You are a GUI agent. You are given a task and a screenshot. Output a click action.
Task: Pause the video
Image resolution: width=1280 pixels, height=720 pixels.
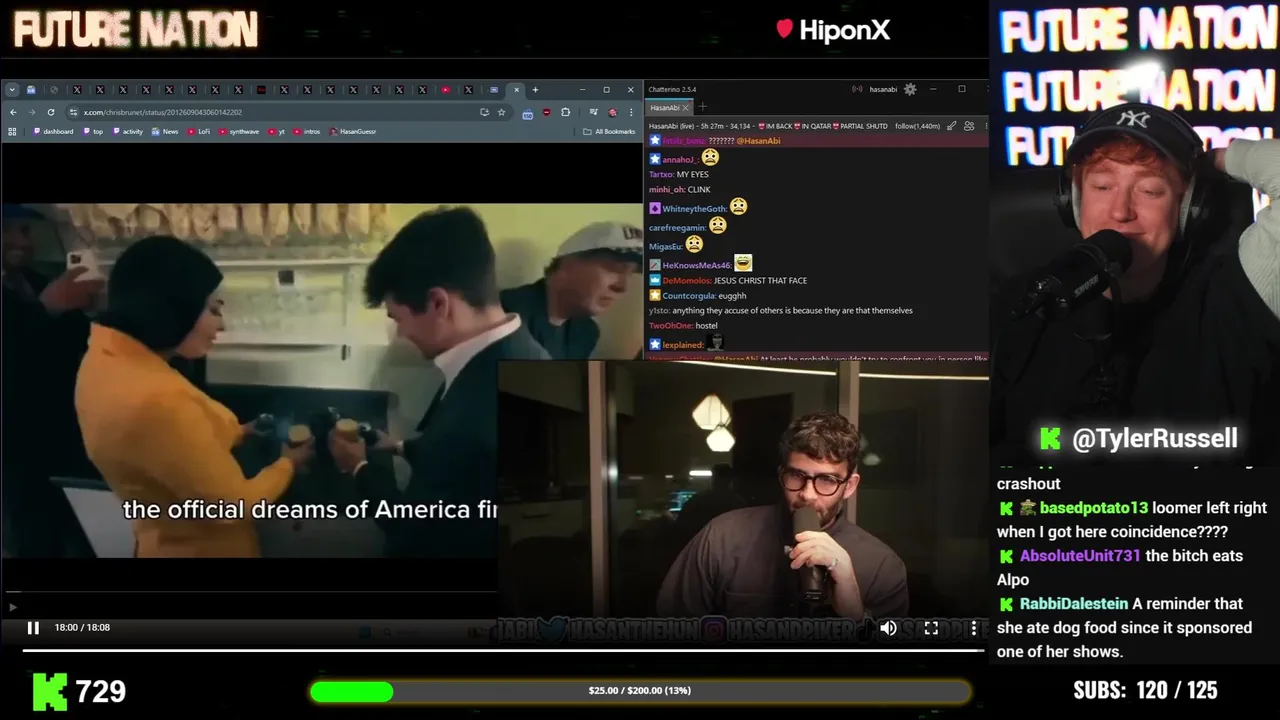tap(33, 628)
